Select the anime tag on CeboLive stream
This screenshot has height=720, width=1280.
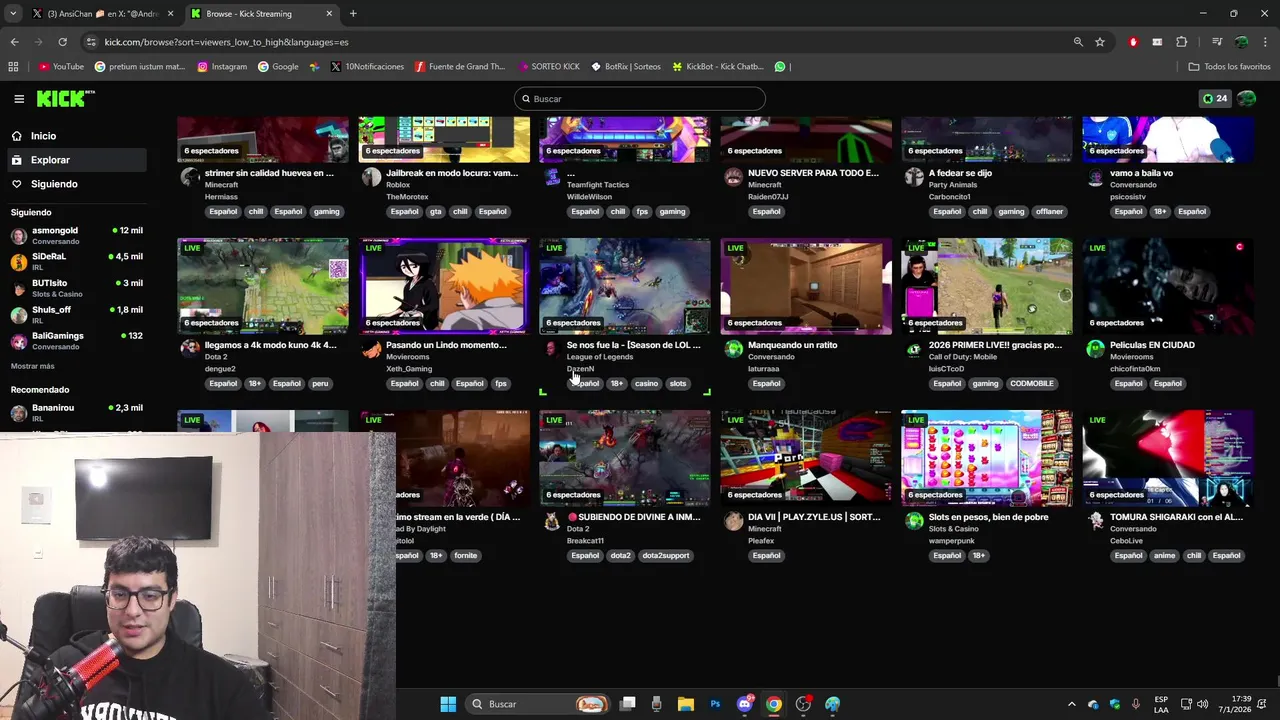tap(1164, 556)
